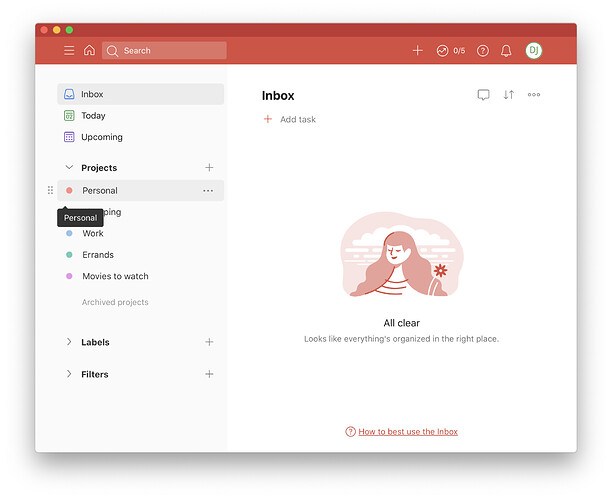Minimize window with yellow button
The image size is (612, 499).
click(x=57, y=30)
